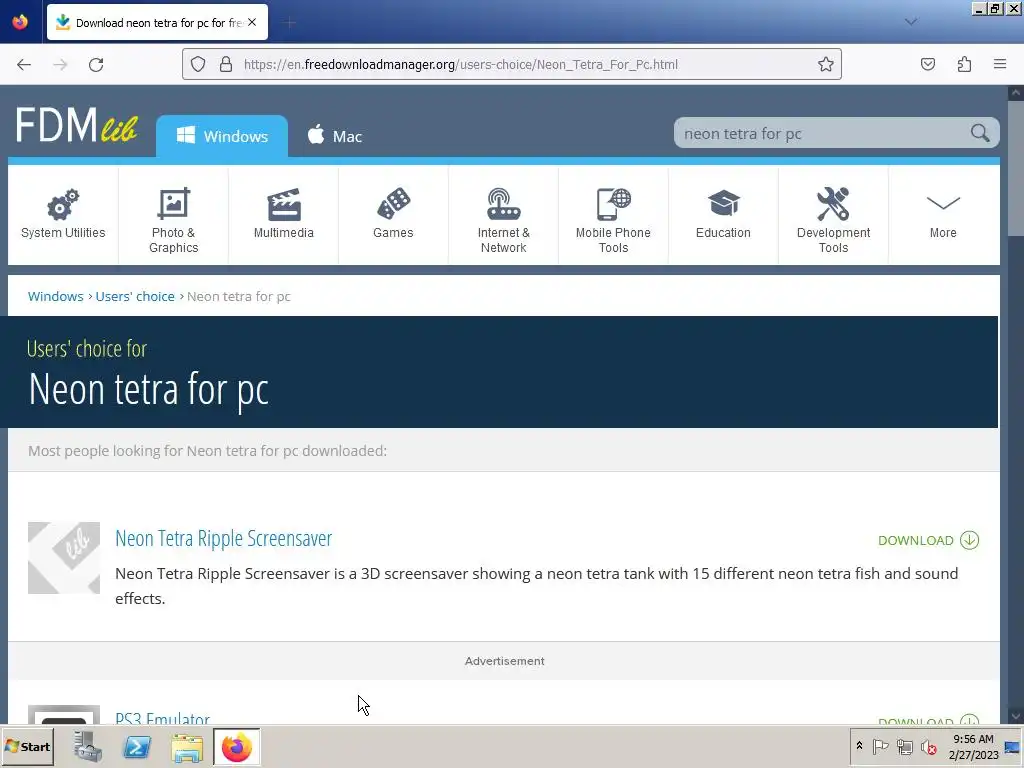Bookmark this page with the star

825,64
